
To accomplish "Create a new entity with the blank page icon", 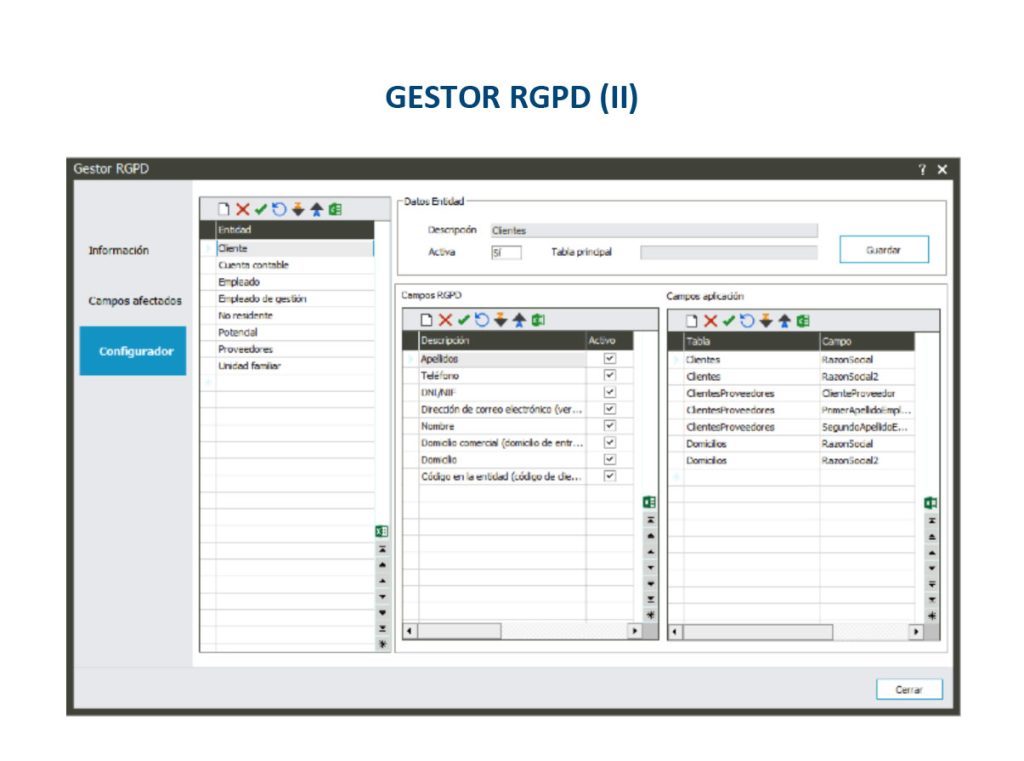I will (x=224, y=210).
